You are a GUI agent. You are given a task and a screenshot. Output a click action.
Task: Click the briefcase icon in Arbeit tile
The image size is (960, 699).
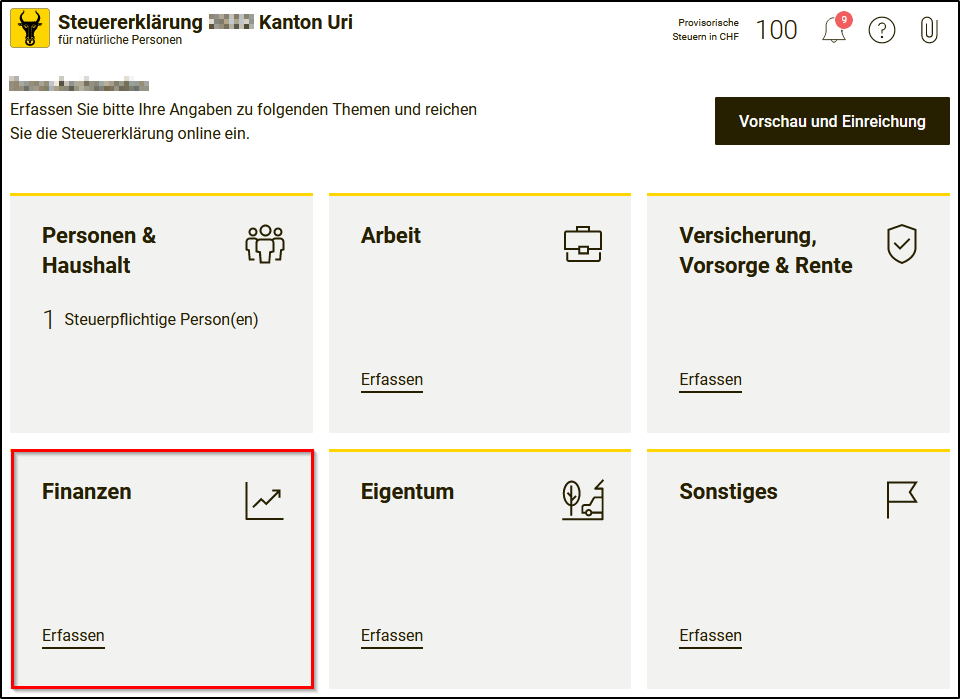pos(583,244)
